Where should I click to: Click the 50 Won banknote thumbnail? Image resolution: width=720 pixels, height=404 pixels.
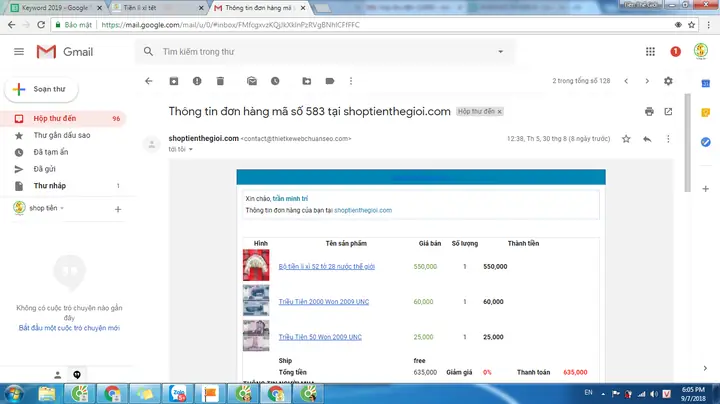coord(256,336)
